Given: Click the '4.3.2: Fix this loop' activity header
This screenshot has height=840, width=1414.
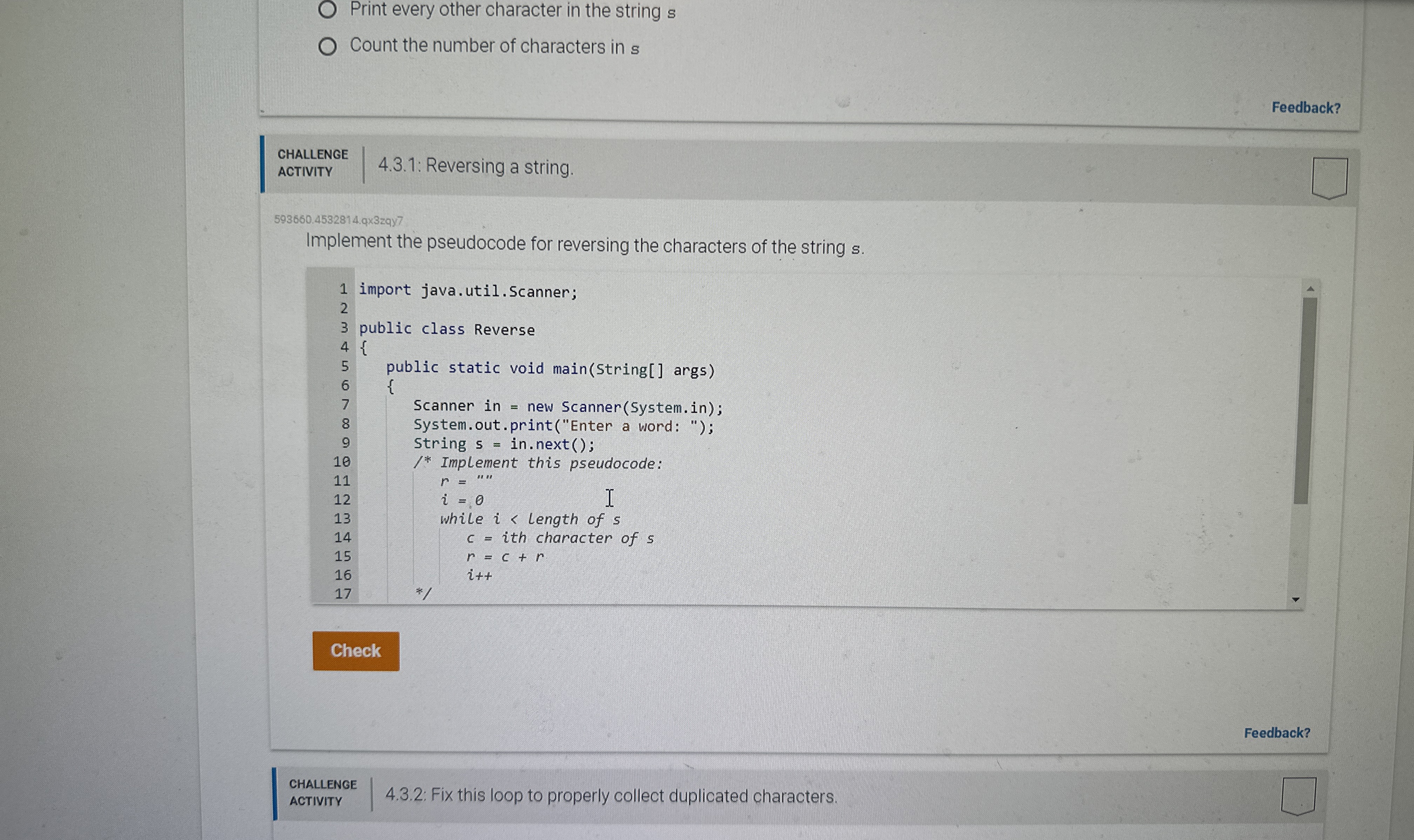Looking at the screenshot, I should (x=611, y=795).
